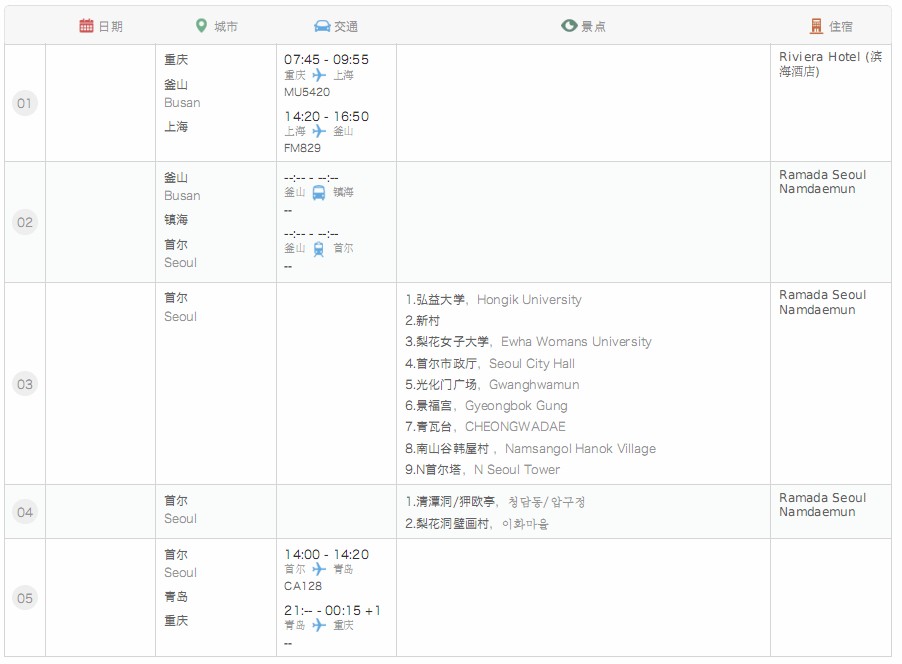Click the bus icon from 釜山 to 镇海
902x664 pixels.
319,192
